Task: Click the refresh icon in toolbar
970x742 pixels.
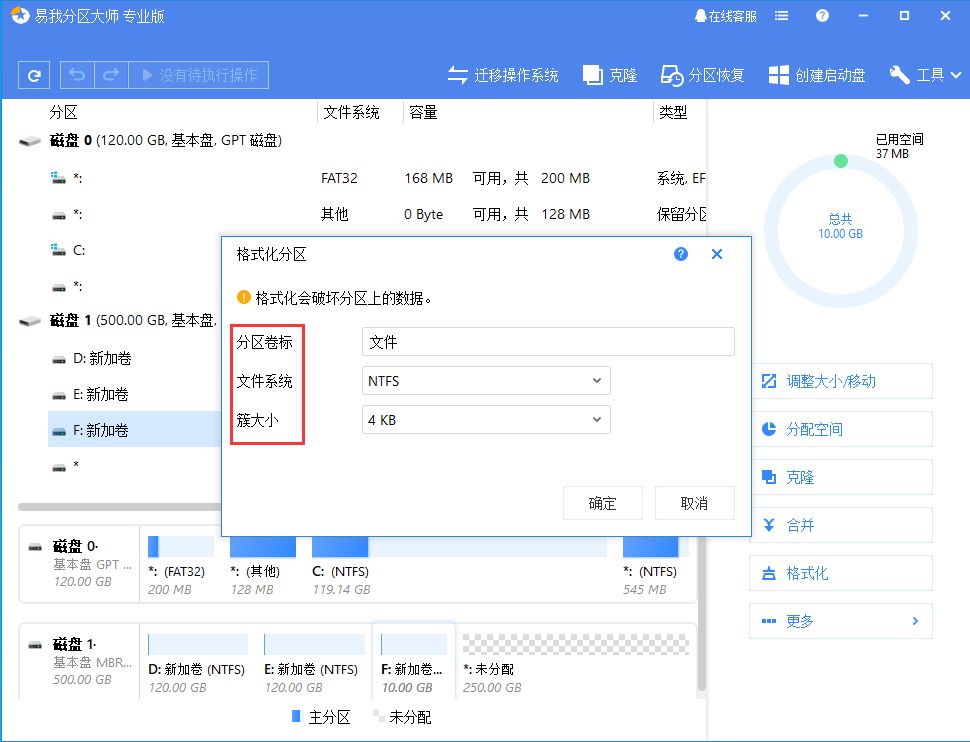Action: [35, 75]
